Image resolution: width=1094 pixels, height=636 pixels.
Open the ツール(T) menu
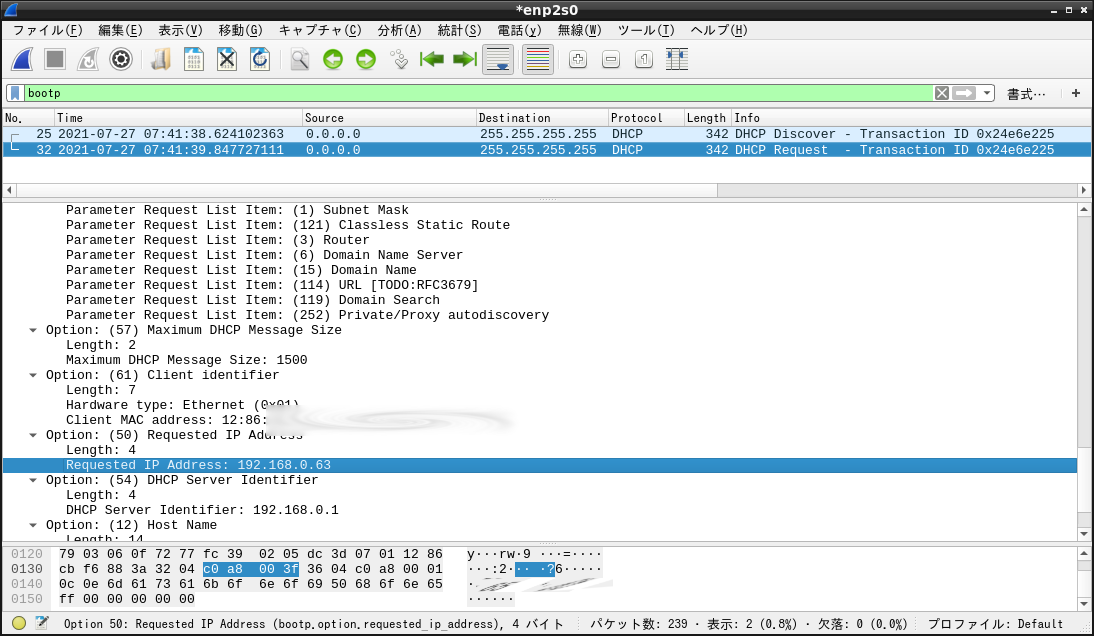[646, 30]
